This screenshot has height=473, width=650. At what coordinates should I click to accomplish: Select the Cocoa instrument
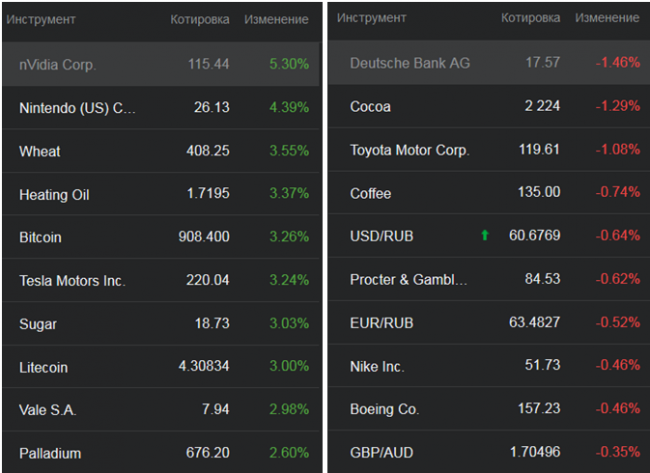pos(370,106)
